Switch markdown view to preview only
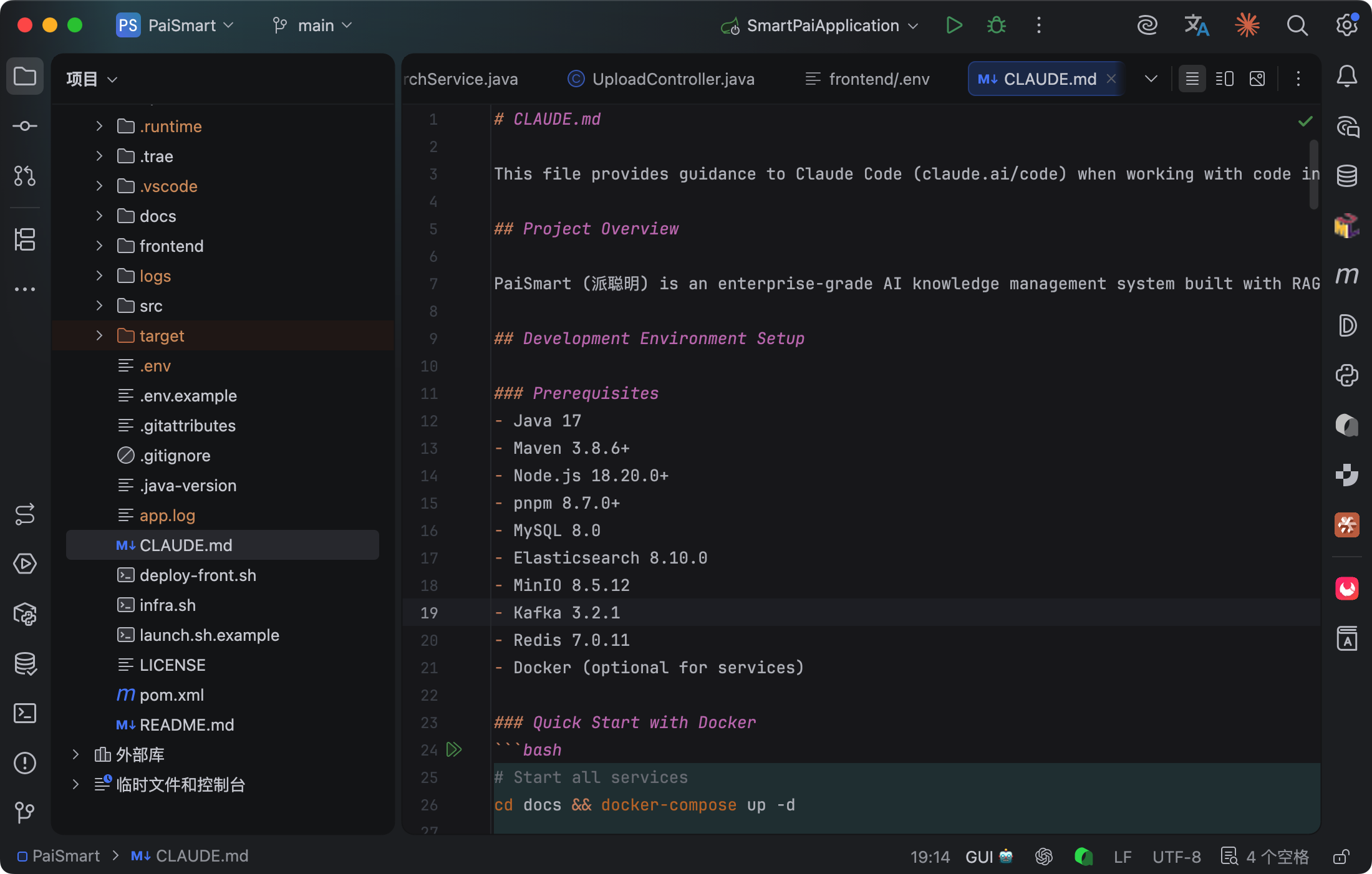This screenshot has height=874, width=1372. pyautogui.click(x=1257, y=79)
